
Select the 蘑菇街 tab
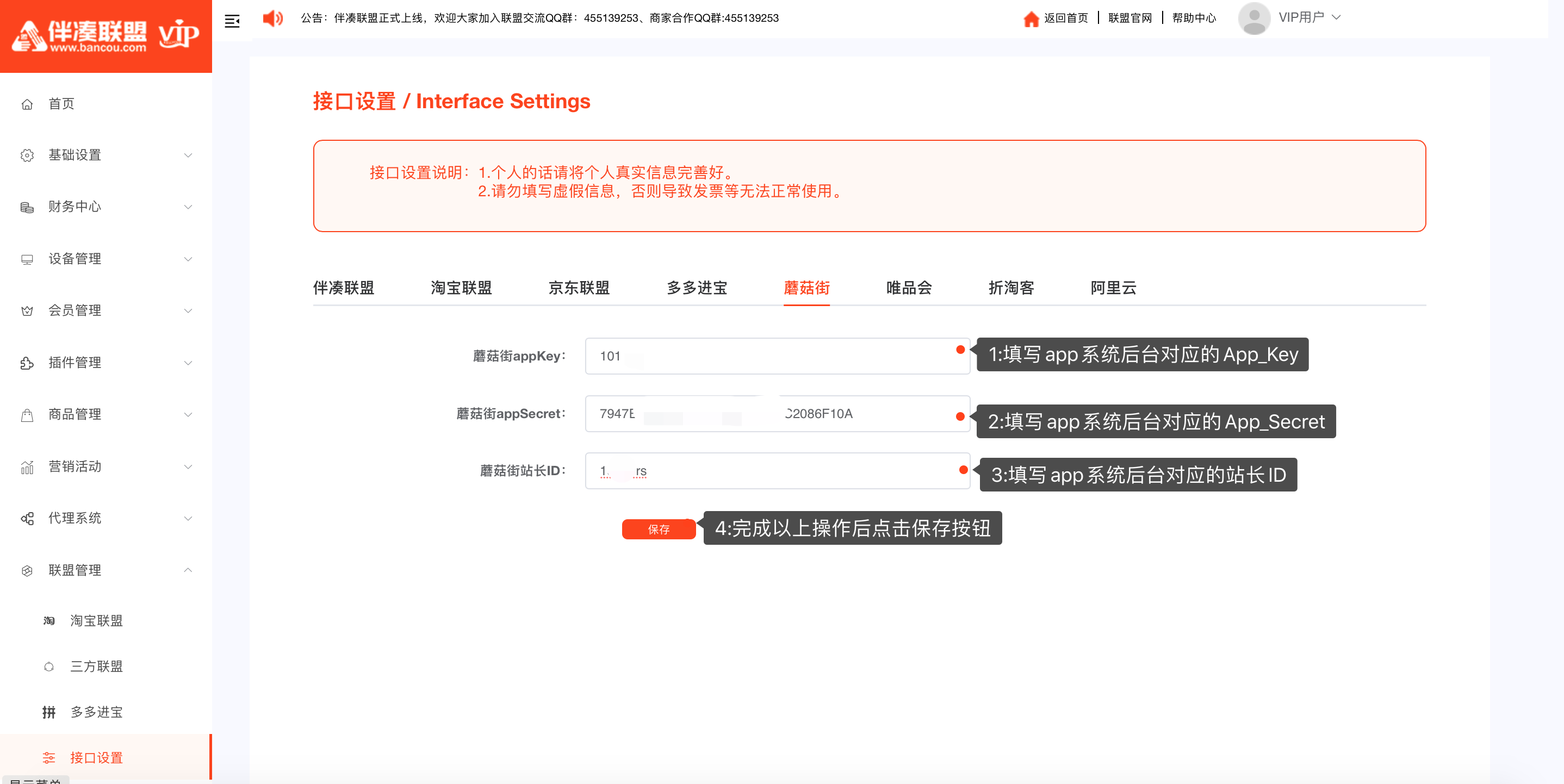click(807, 288)
